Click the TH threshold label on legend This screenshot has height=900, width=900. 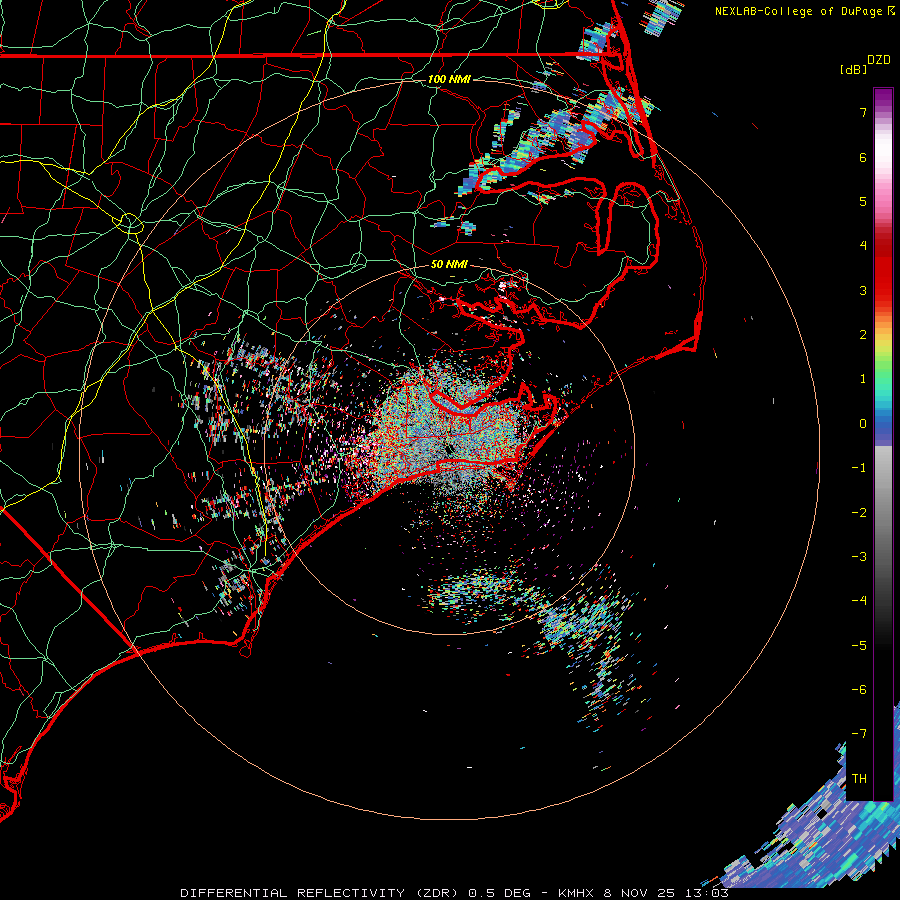859,779
